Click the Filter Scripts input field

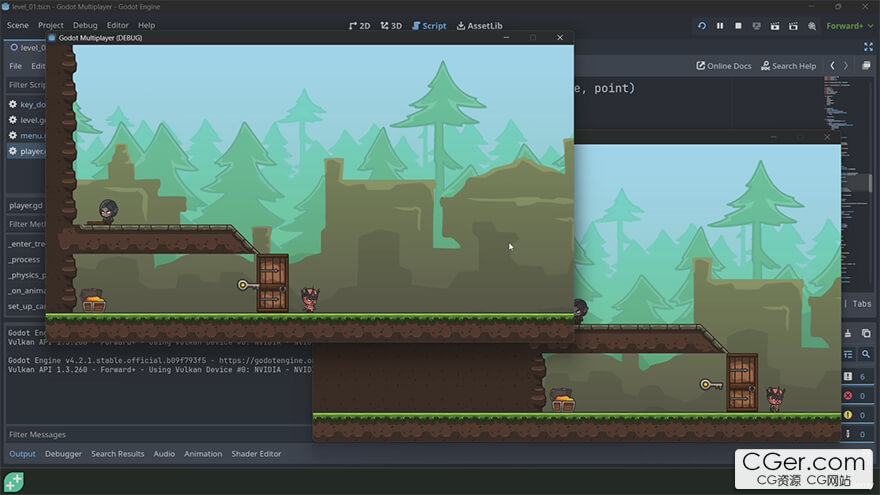pos(26,85)
